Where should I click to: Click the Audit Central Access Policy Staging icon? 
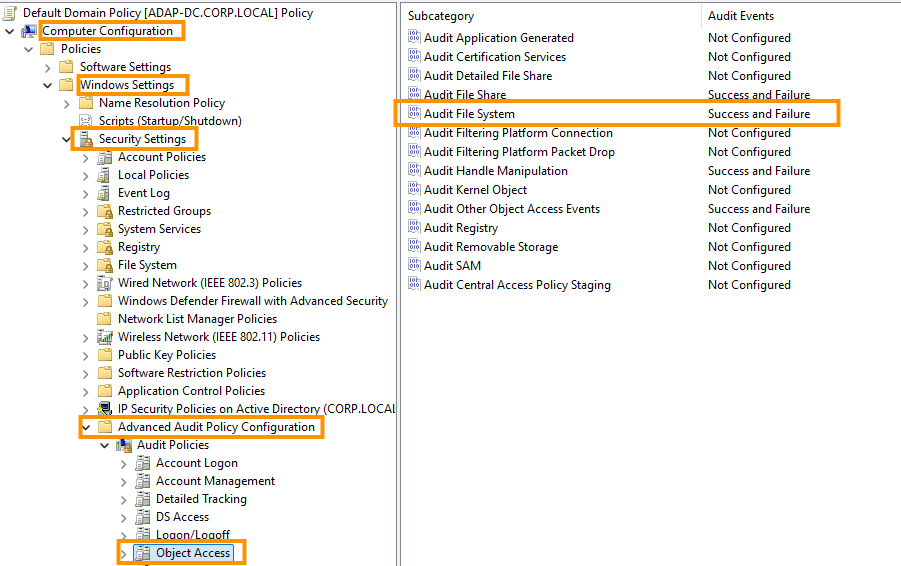pos(414,284)
